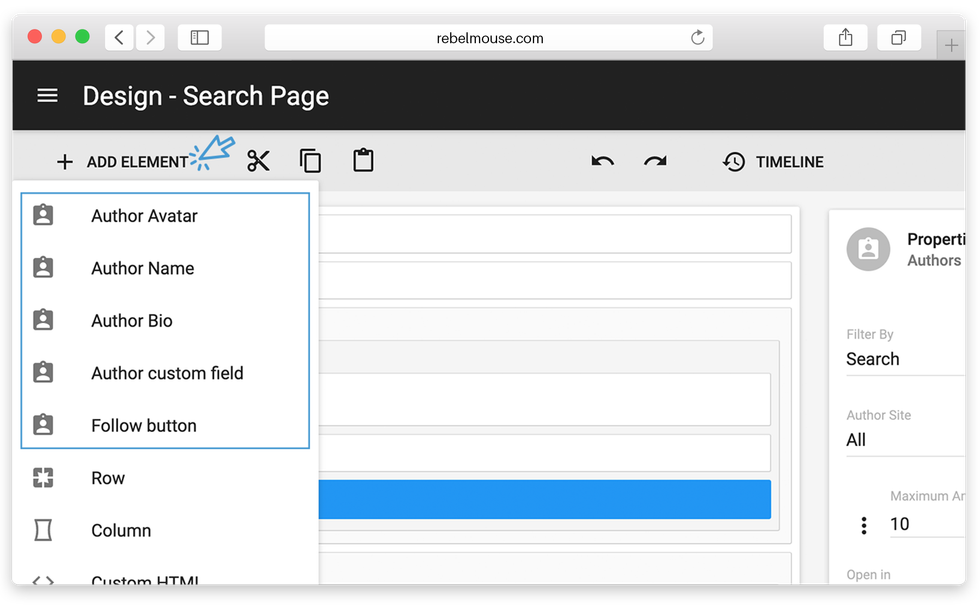Choose Author Bio from element list
This screenshot has width=980, height=608.
pyautogui.click(x=132, y=321)
